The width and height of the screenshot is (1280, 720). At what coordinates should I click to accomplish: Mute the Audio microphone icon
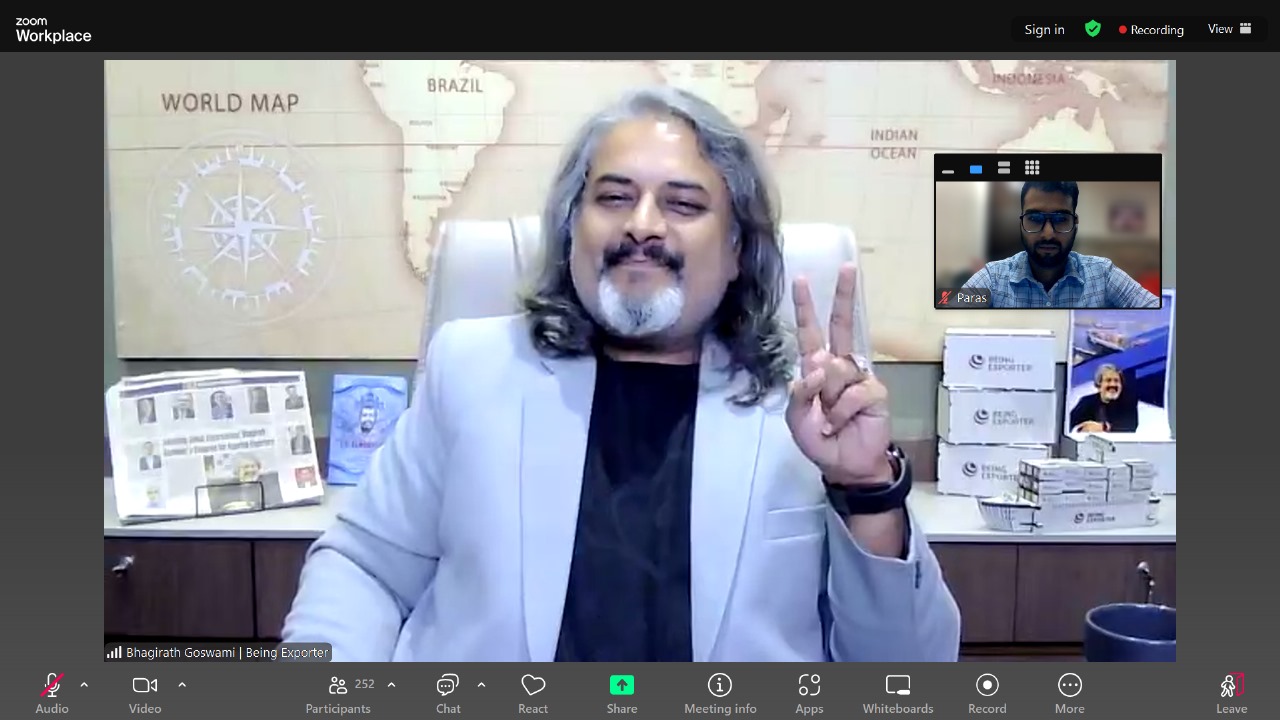51,684
